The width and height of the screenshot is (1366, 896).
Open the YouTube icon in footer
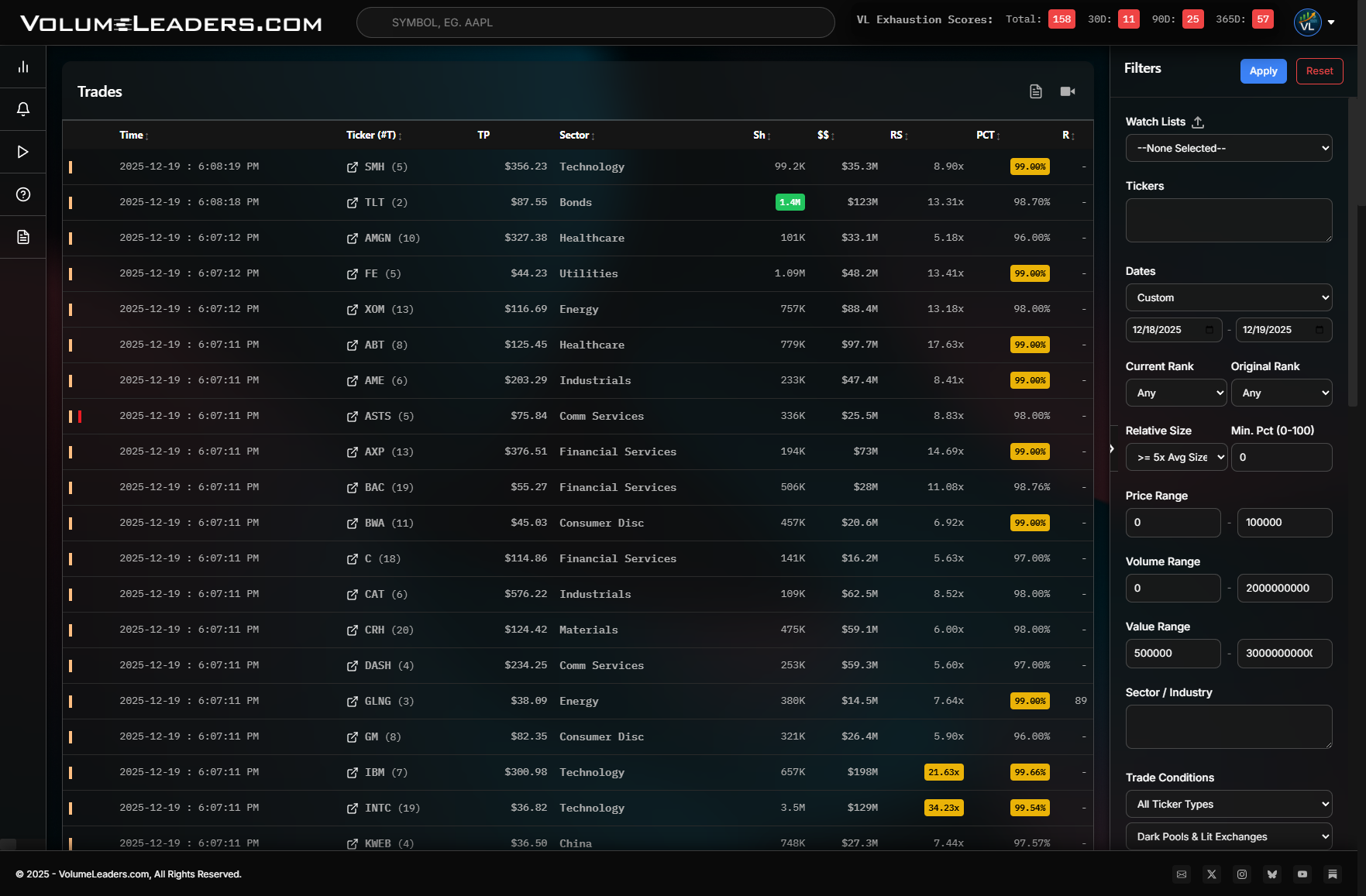1302,874
